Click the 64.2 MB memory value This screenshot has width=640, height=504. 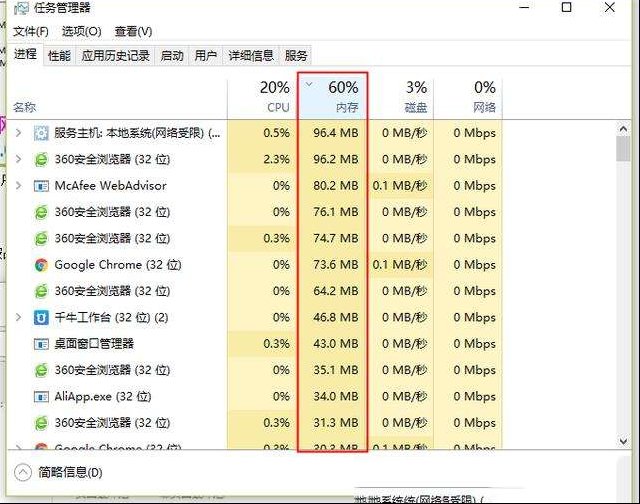point(336,291)
